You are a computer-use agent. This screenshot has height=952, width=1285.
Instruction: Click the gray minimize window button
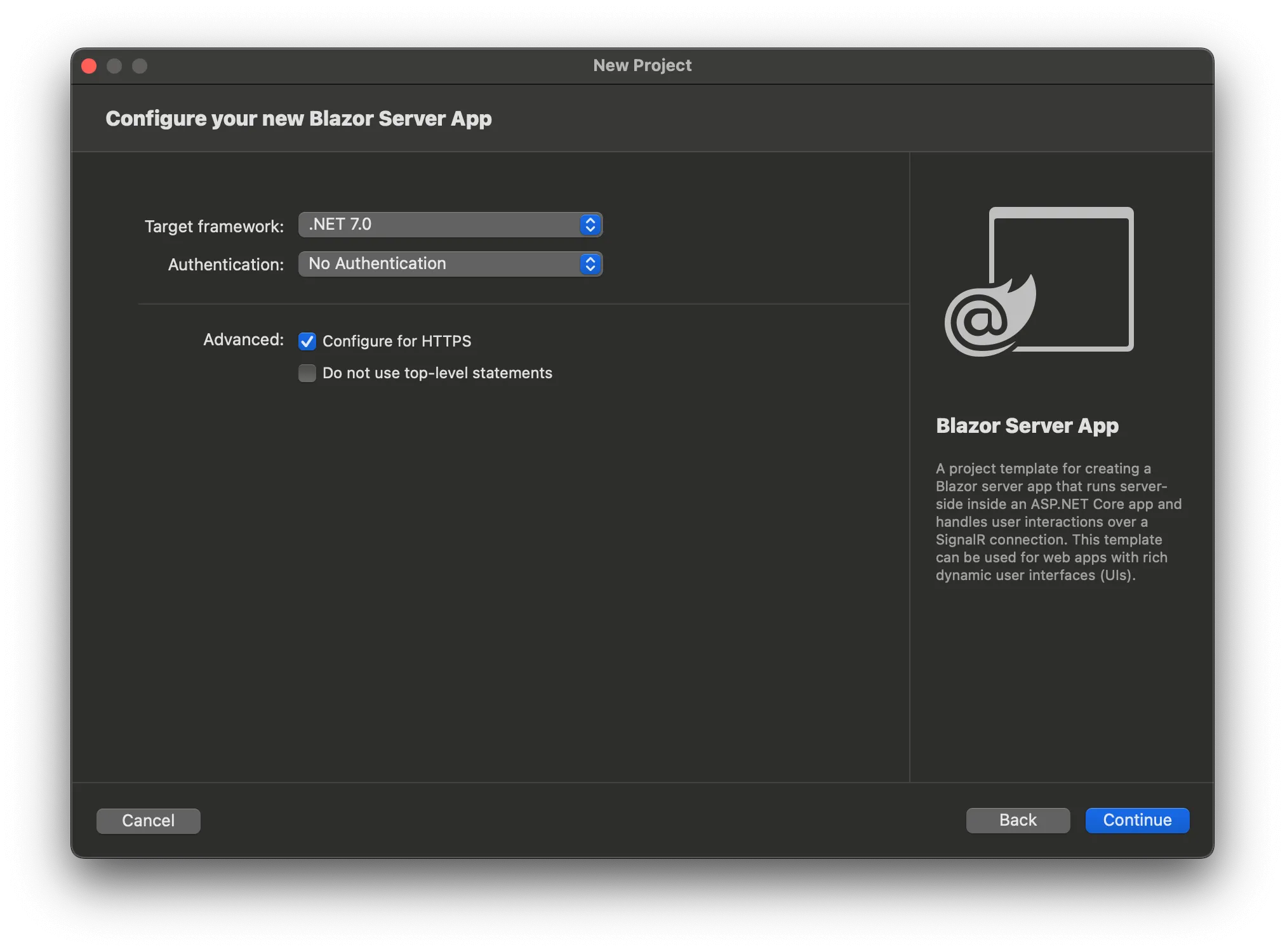[114, 66]
